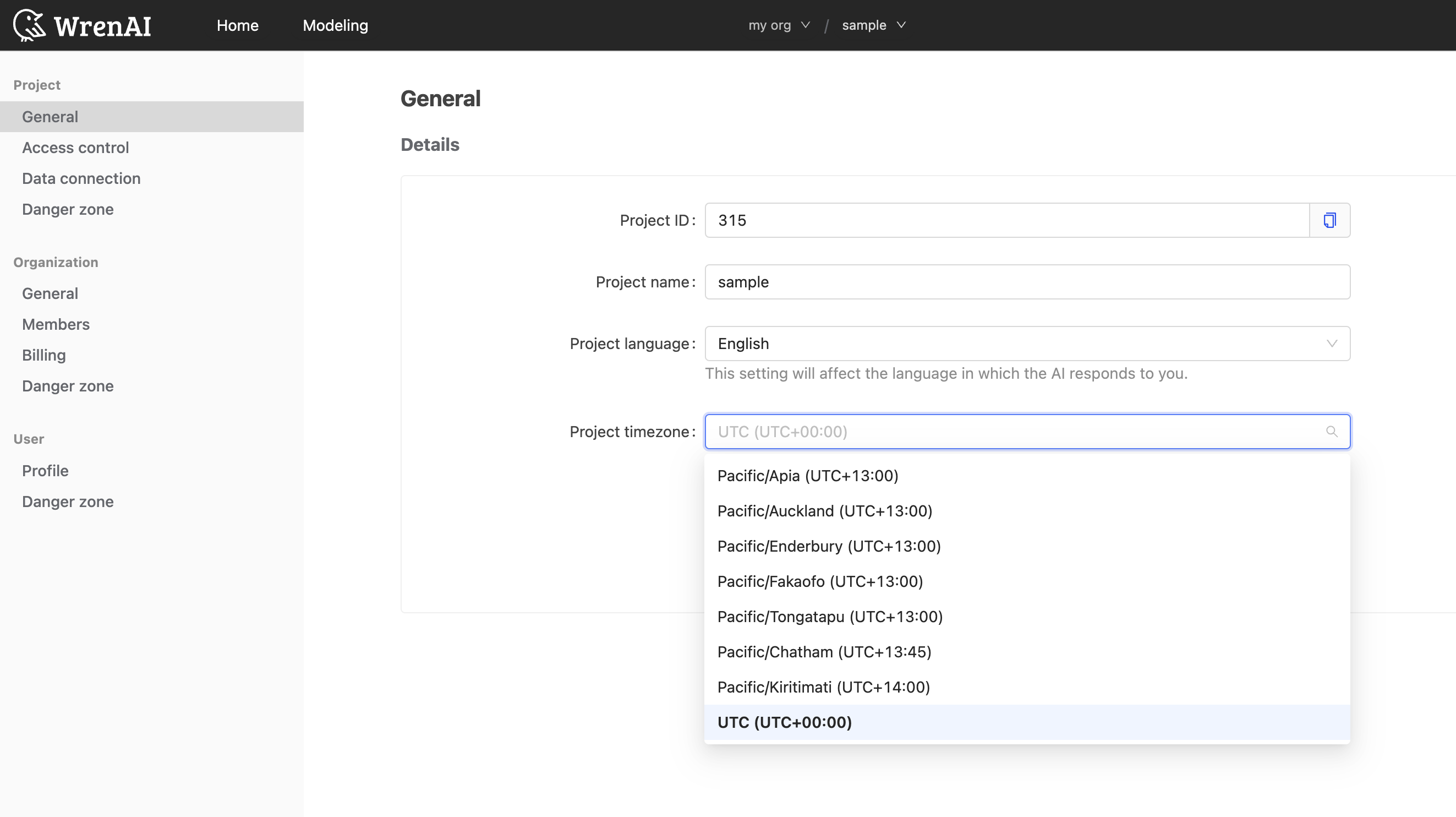Screen dimensions: 1456x817
Task: Navigate to Access control settings
Action: (75, 148)
